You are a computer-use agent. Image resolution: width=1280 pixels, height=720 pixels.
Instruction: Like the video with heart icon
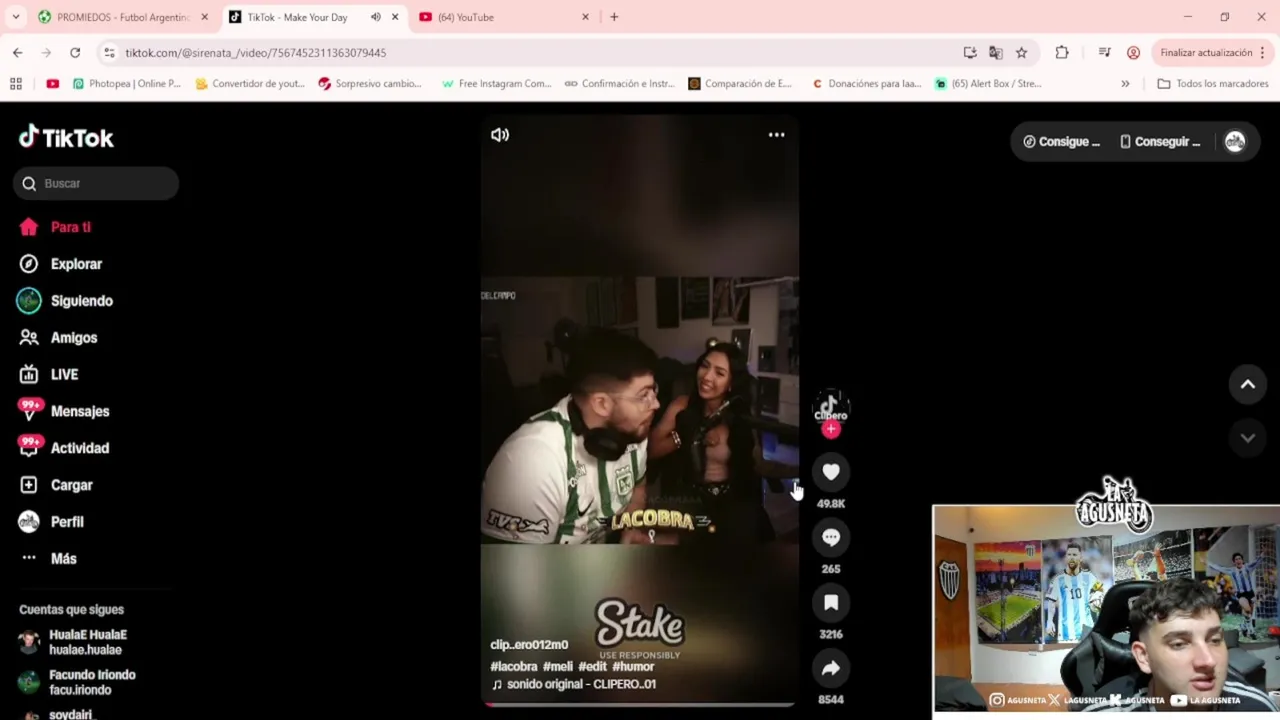[x=831, y=472]
